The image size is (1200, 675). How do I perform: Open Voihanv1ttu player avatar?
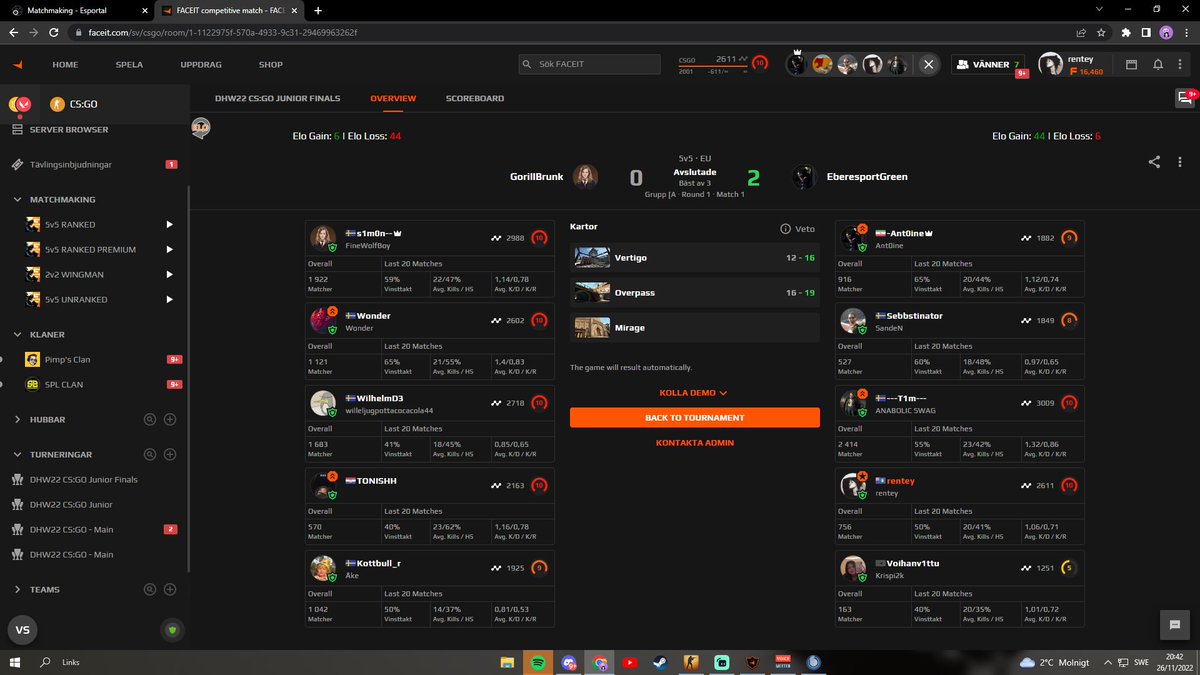click(x=852, y=568)
